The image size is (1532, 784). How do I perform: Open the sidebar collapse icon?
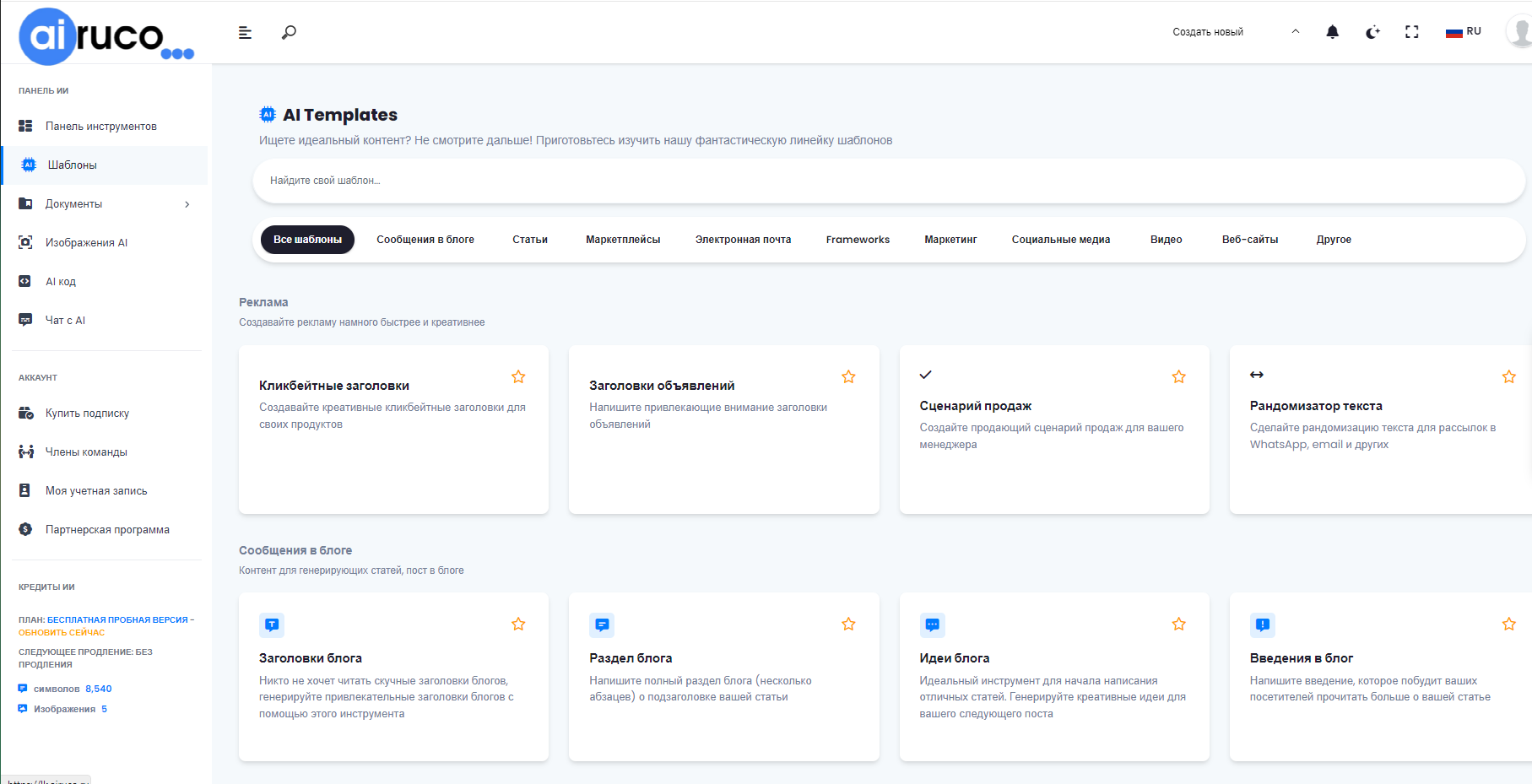[245, 32]
